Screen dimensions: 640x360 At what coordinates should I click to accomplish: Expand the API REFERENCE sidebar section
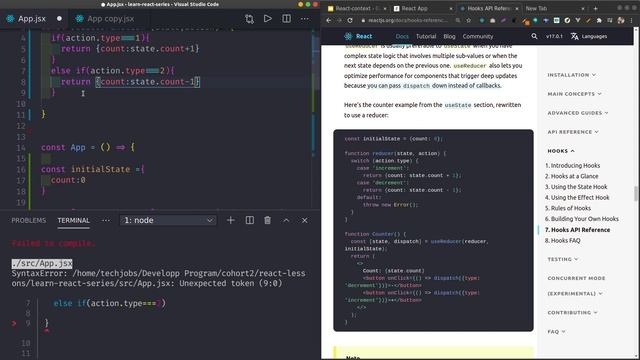(x=573, y=132)
